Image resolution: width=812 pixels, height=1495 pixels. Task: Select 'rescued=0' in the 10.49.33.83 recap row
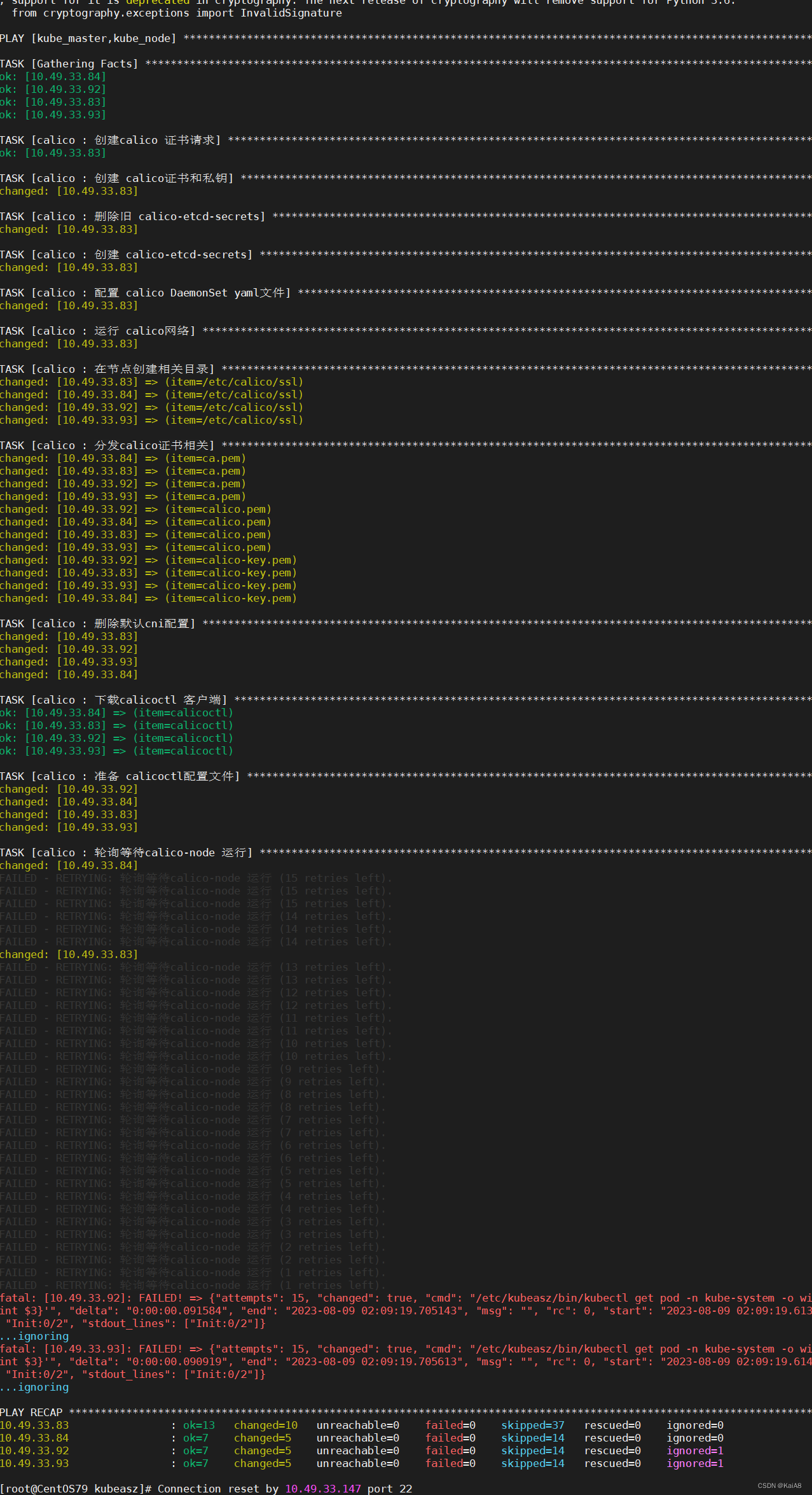[x=612, y=1425]
